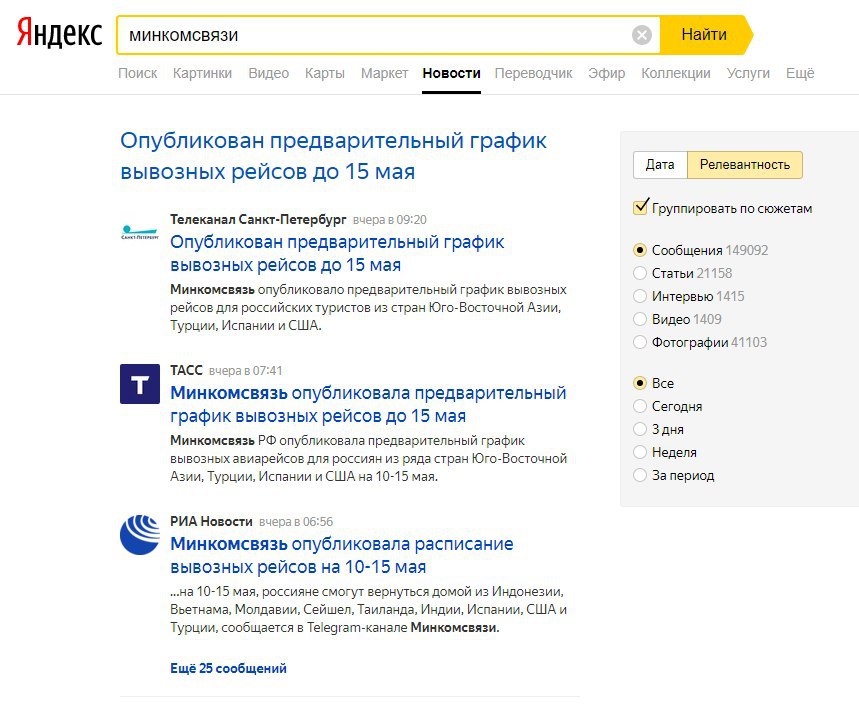Select the Статьи radio button
859x718 pixels.
(640, 273)
